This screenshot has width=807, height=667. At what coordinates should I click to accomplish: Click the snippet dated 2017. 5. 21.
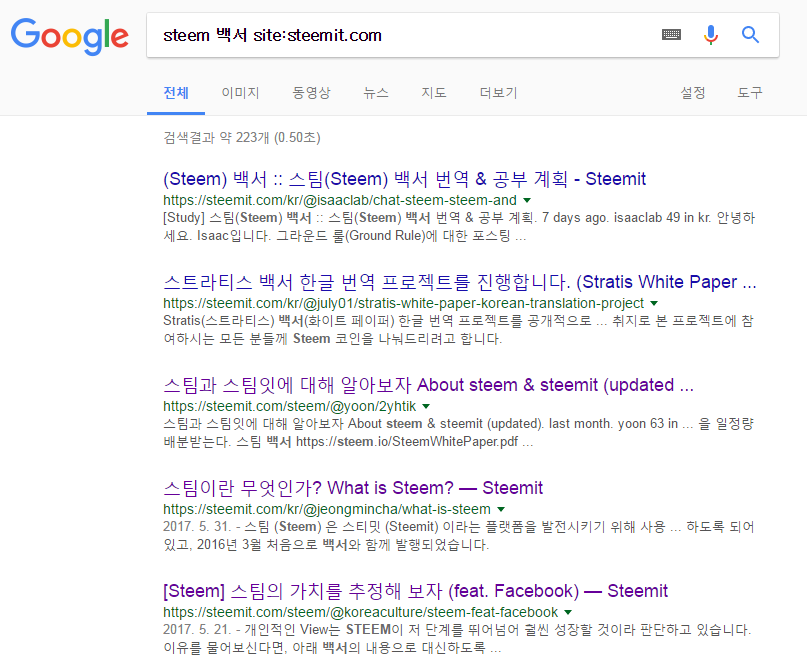[458, 639]
